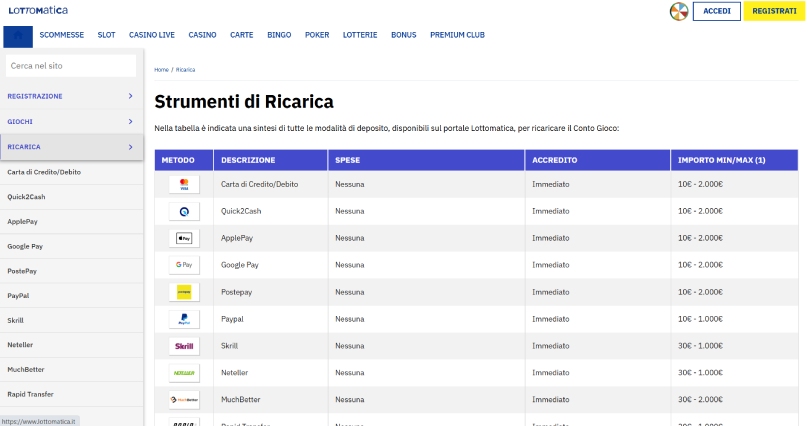Click the Spese column header
808x426 pixels.
[426, 160]
